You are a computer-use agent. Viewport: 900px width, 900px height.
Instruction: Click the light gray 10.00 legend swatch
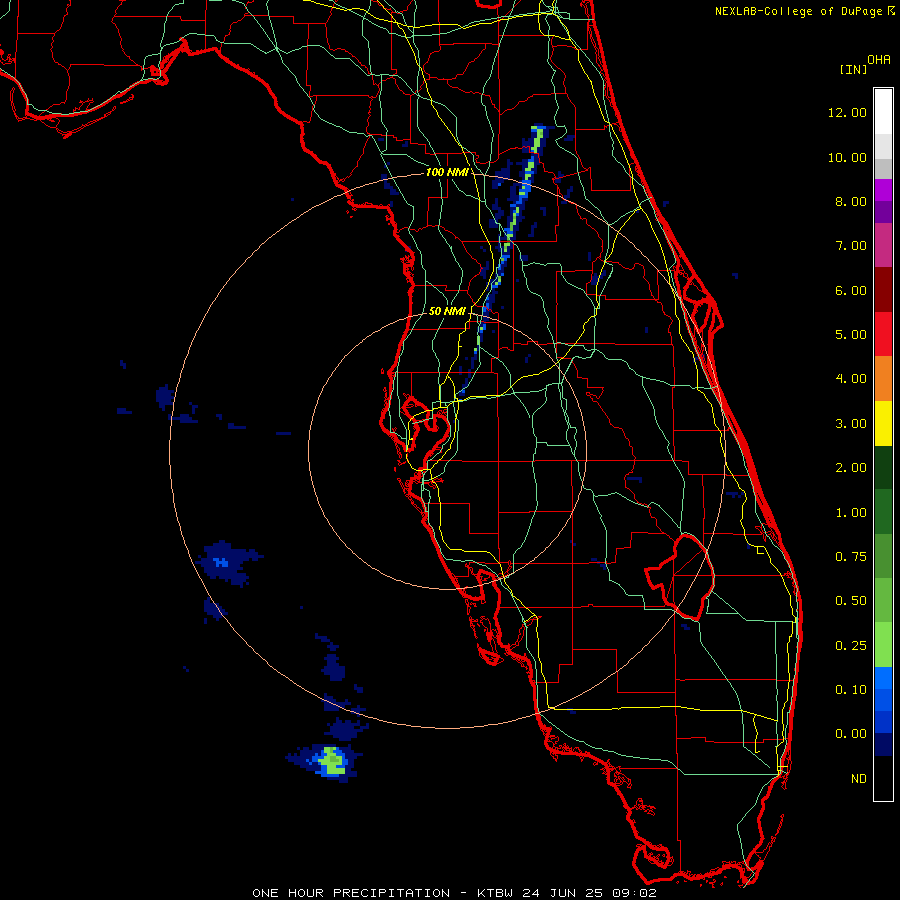883,146
